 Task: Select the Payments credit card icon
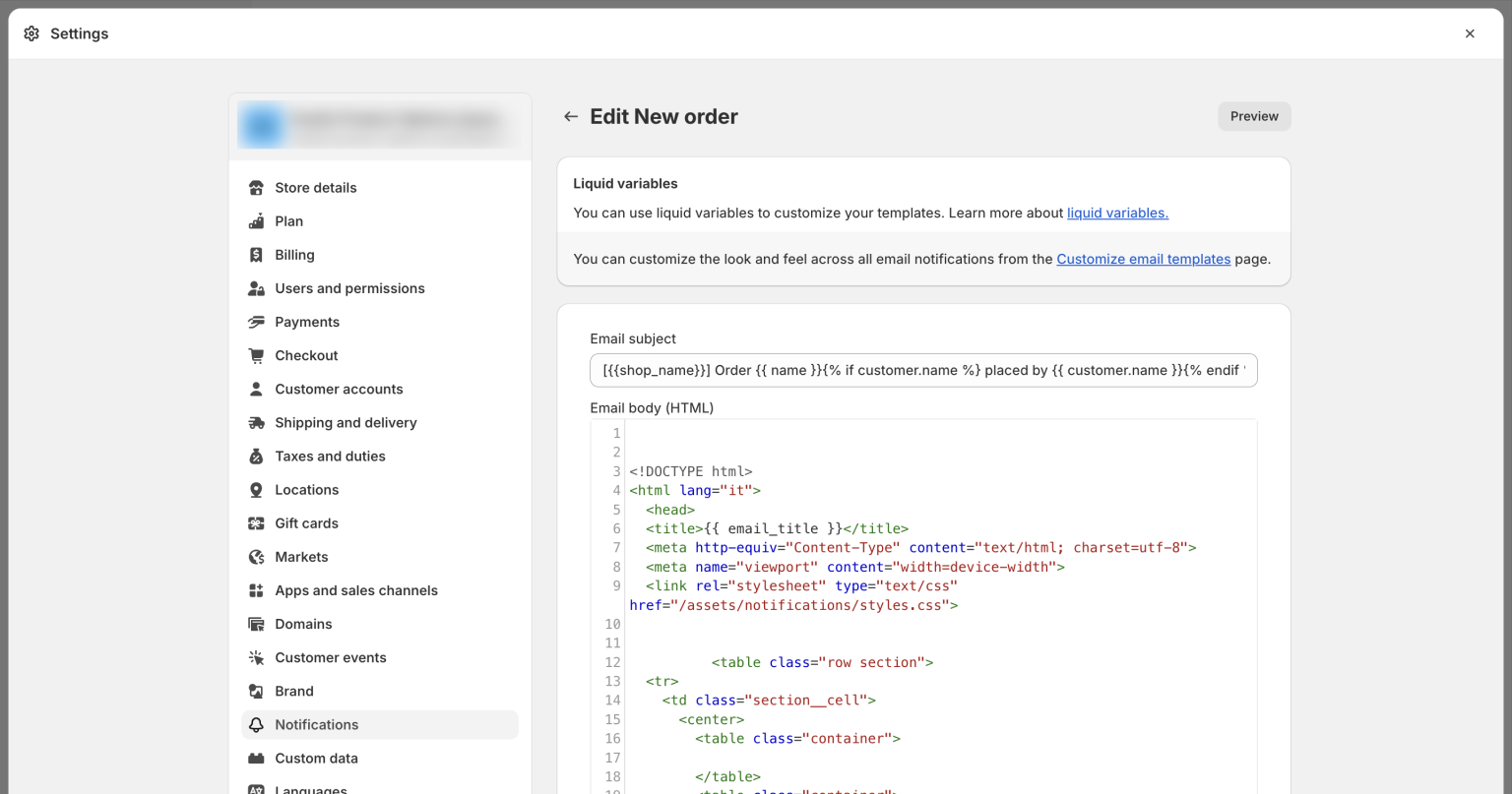[256, 322]
